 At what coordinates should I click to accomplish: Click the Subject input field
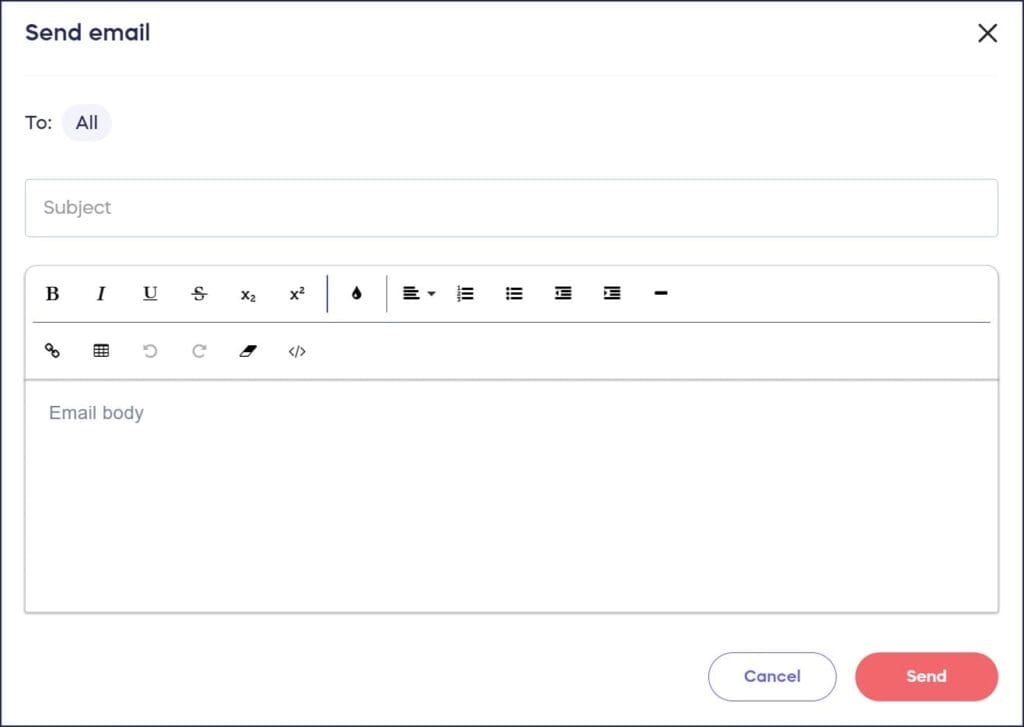pos(512,208)
